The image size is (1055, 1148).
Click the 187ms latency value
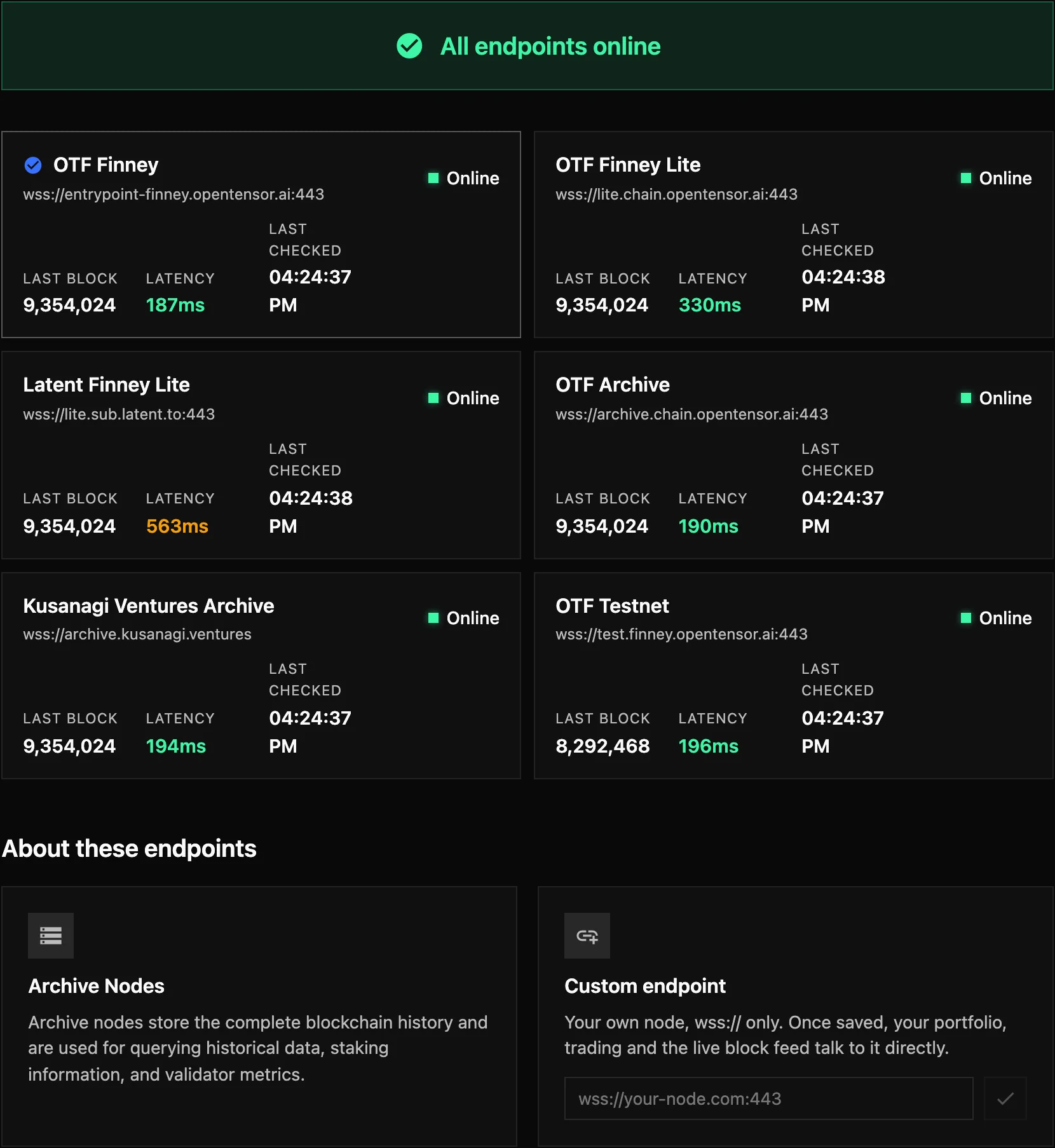[x=175, y=305]
